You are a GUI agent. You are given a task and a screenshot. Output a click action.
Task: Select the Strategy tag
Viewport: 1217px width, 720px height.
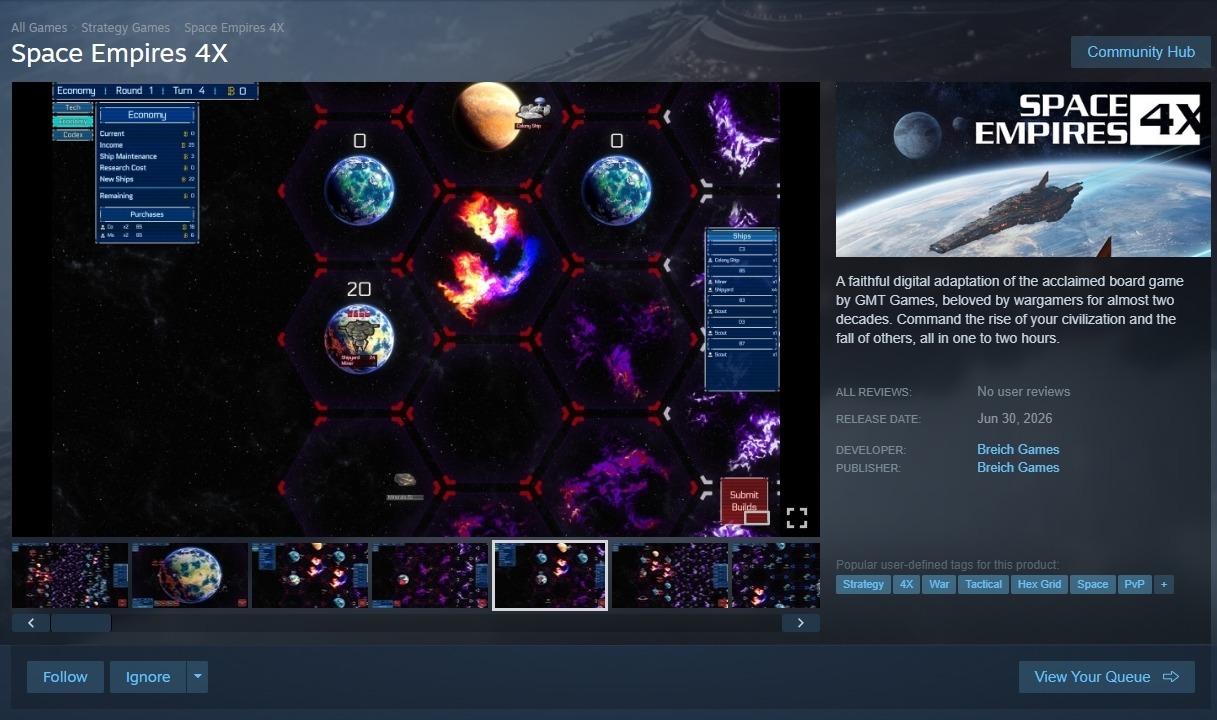pos(863,584)
